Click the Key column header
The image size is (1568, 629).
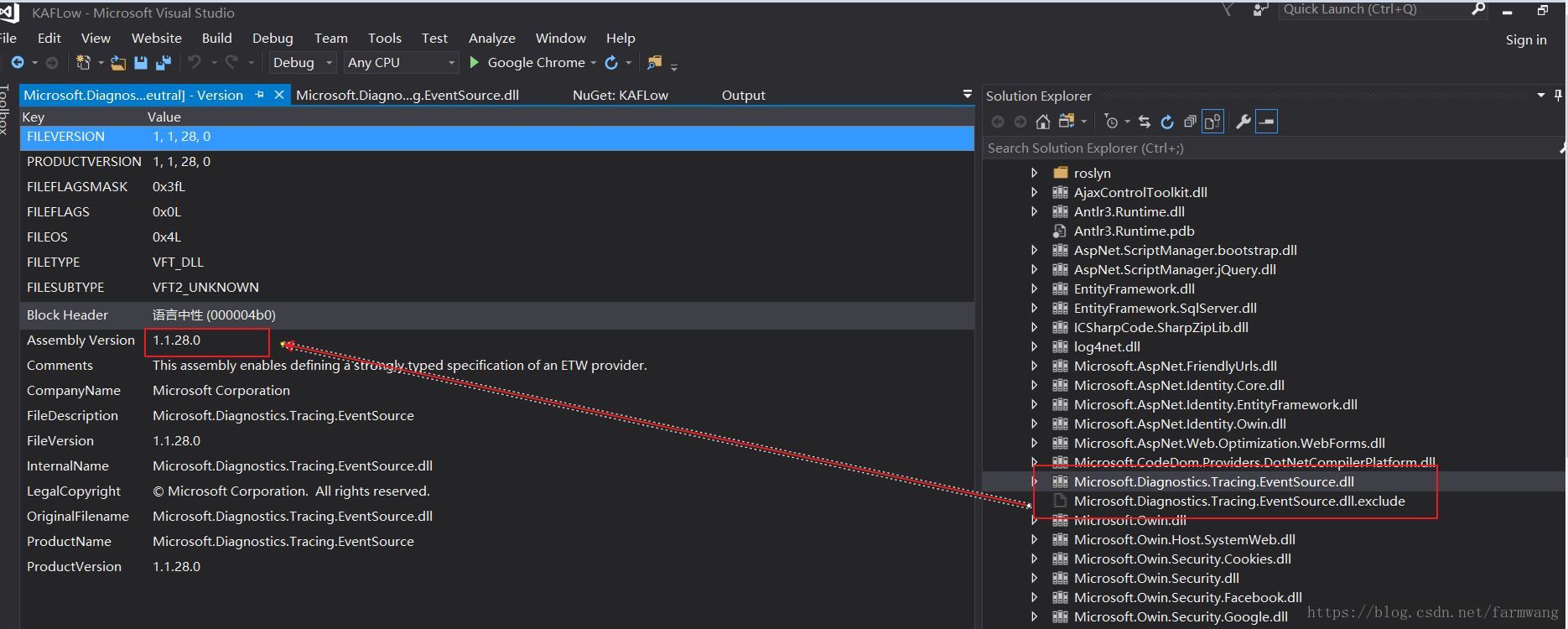pos(34,117)
